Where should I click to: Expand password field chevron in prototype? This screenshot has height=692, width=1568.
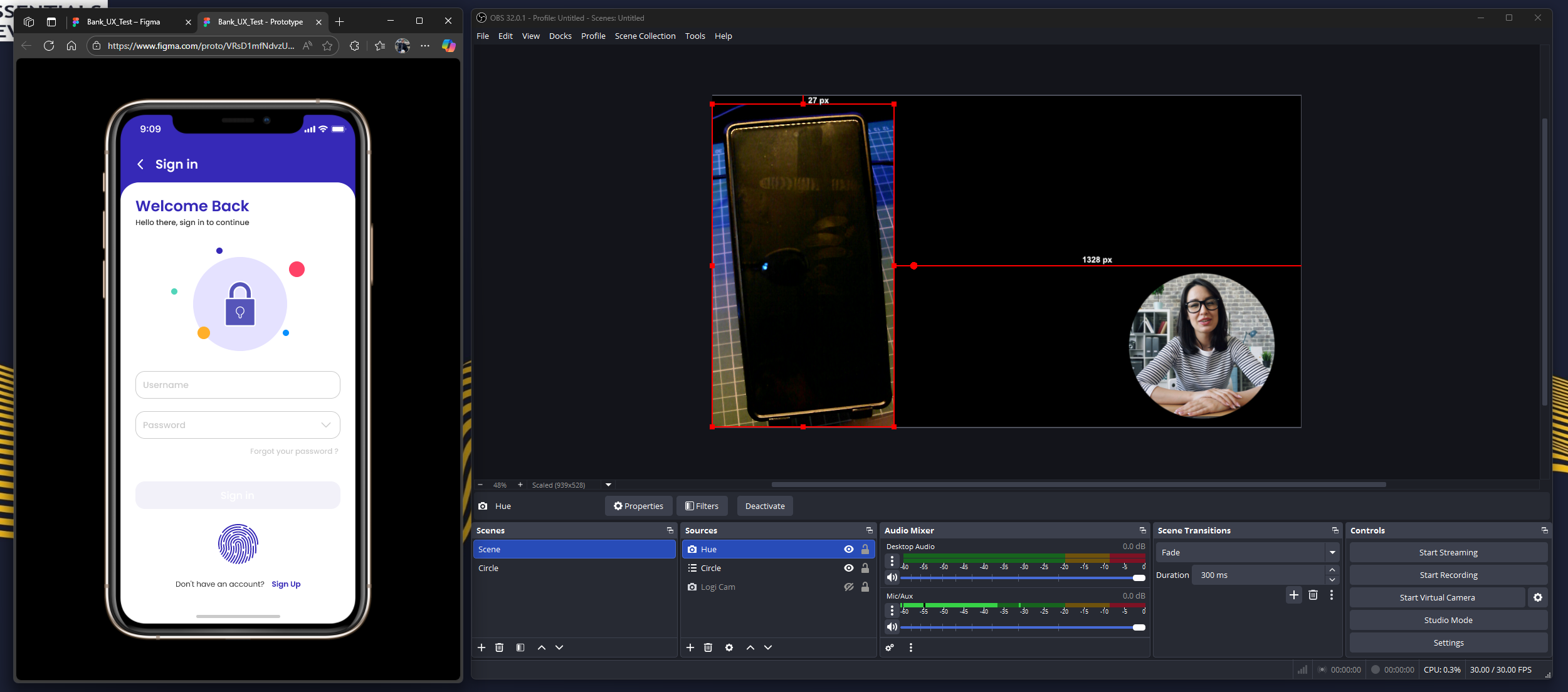coord(326,425)
